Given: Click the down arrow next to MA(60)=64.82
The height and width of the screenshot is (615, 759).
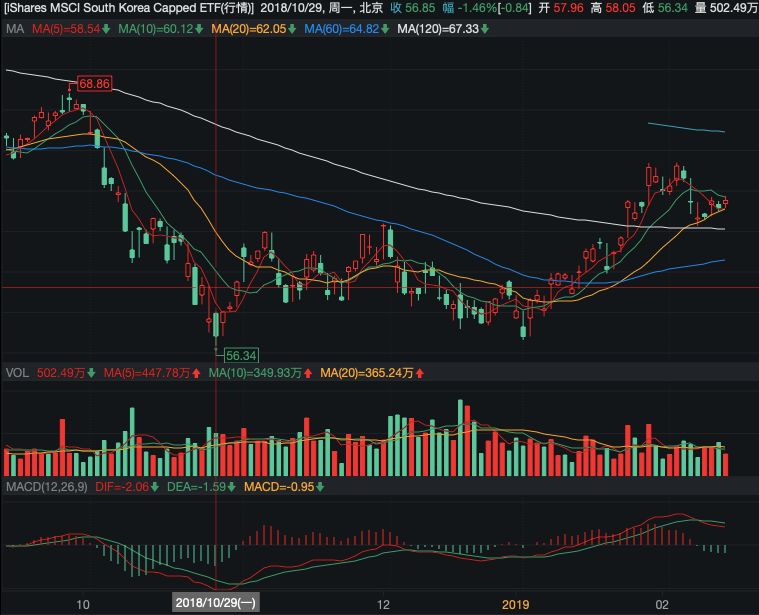Looking at the screenshot, I should [x=385, y=29].
